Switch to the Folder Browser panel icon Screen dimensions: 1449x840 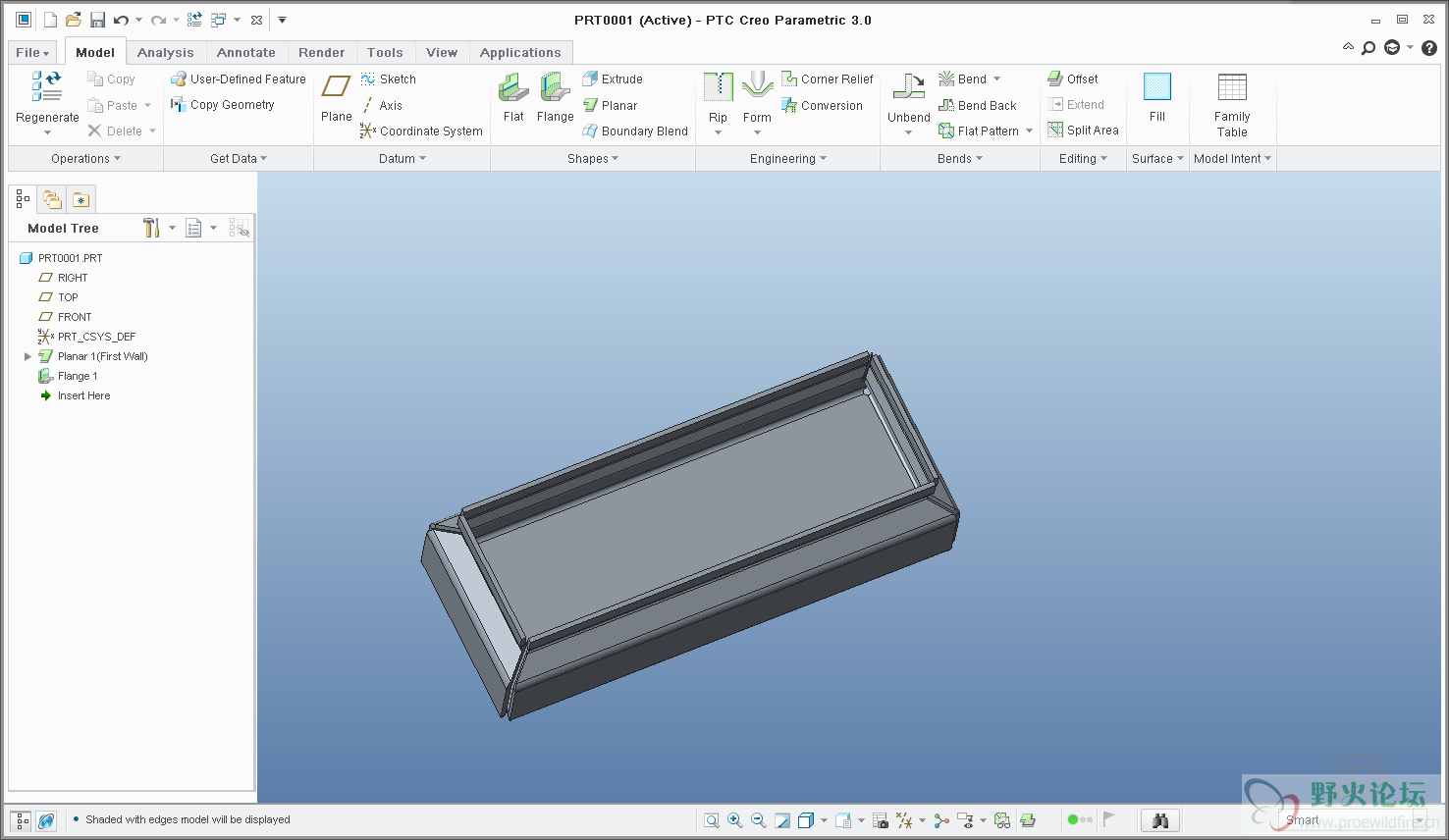[x=52, y=200]
